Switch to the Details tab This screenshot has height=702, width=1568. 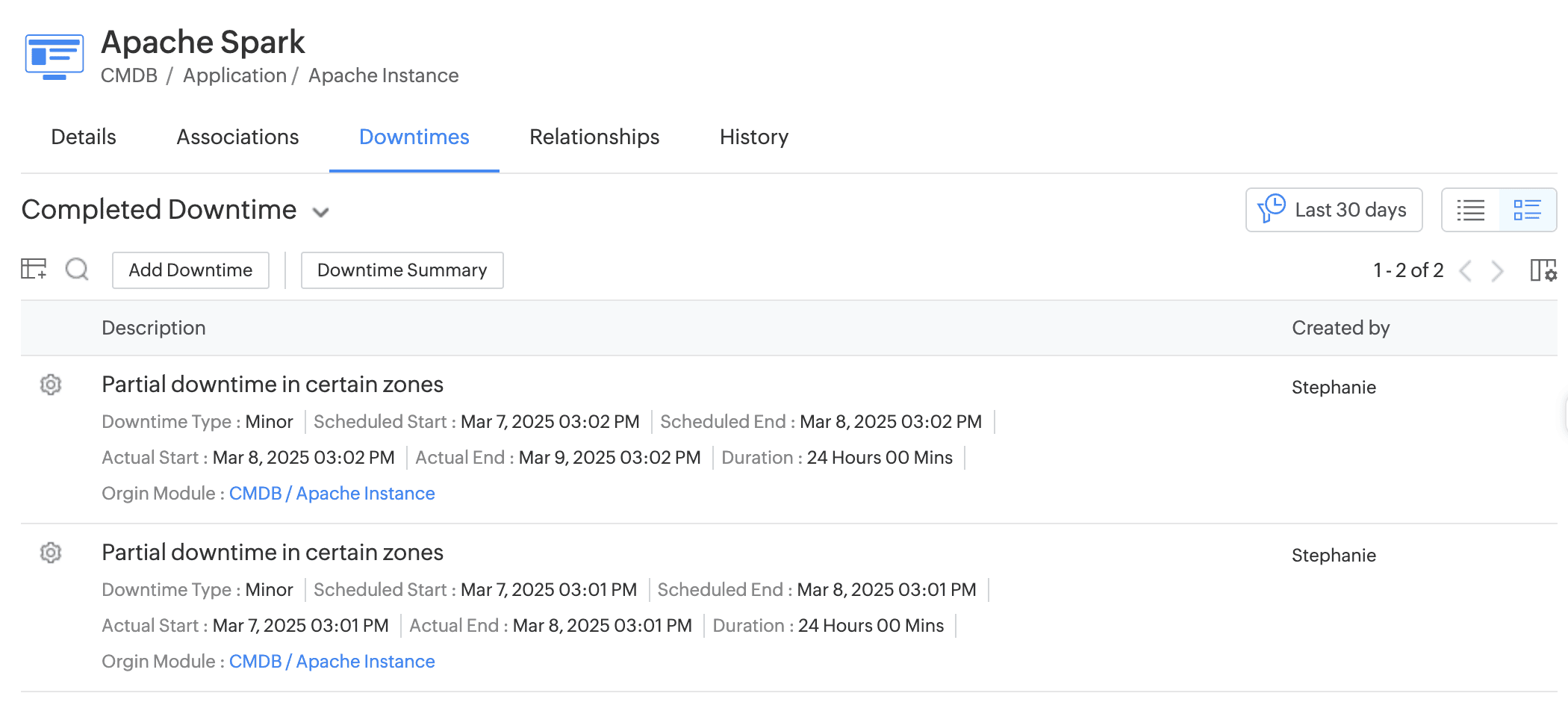84,137
